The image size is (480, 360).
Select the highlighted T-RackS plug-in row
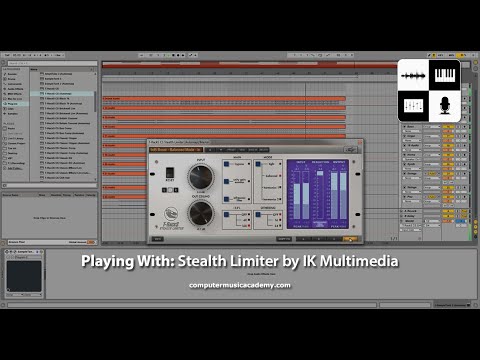point(62,94)
